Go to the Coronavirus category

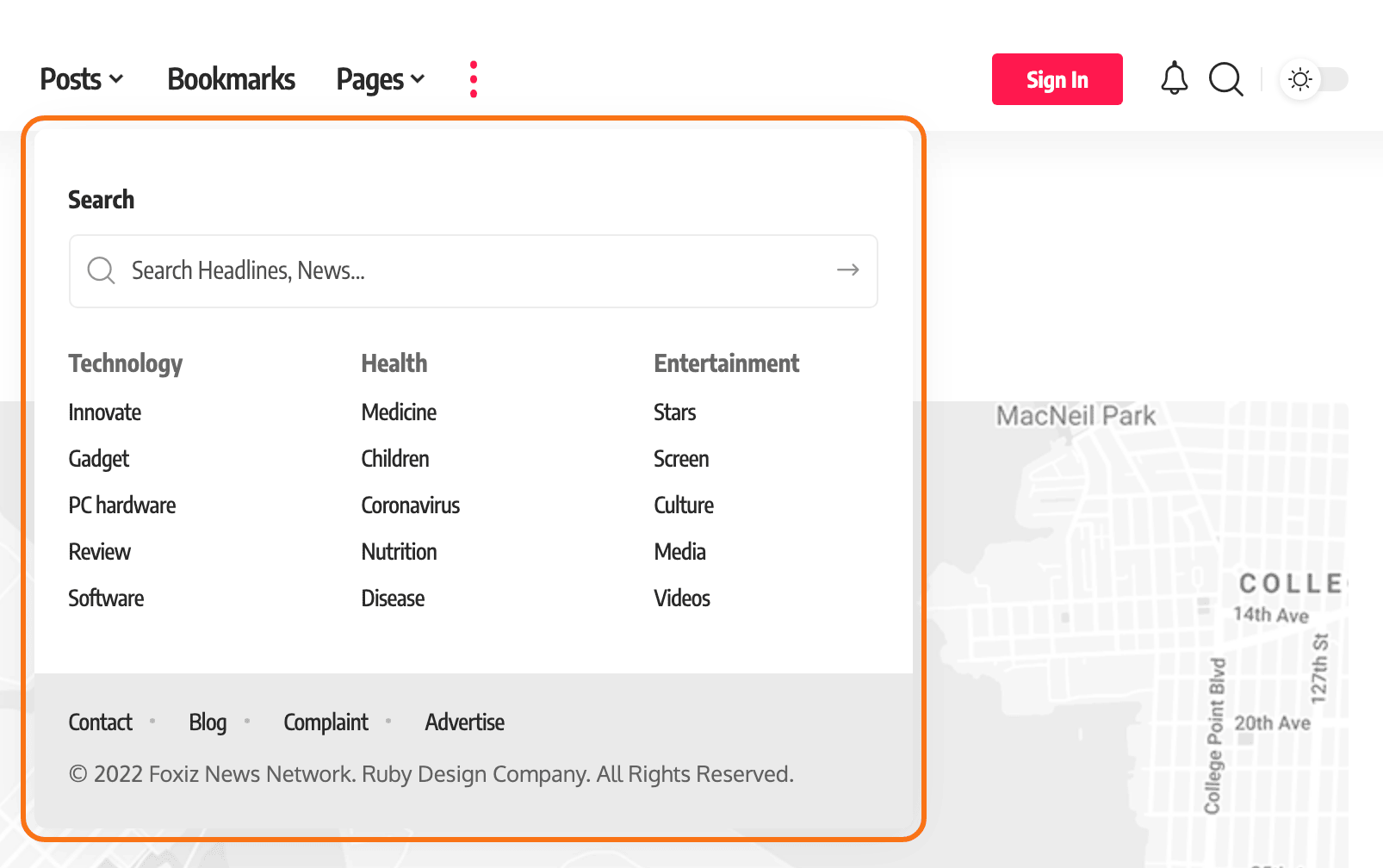click(411, 505)
